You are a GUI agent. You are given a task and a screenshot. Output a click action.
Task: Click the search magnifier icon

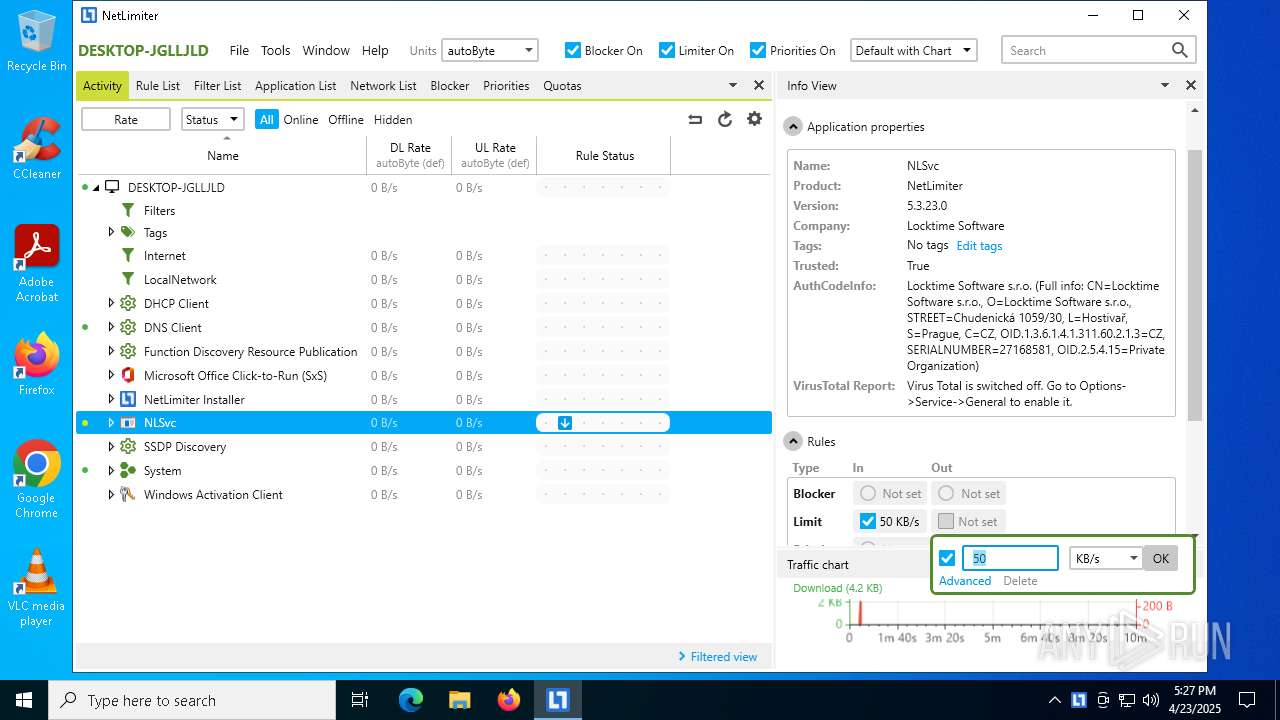(x=1180, y=50)
